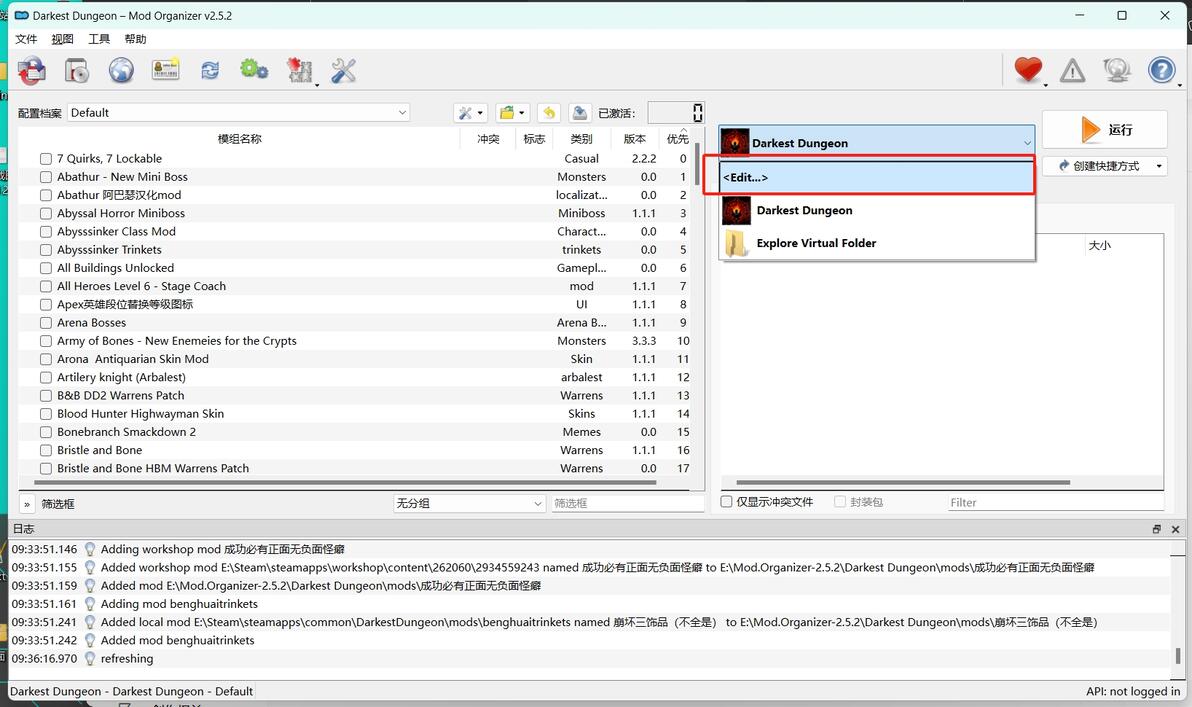
Task: Open the 文件 menu
Action: pos(26,39)
